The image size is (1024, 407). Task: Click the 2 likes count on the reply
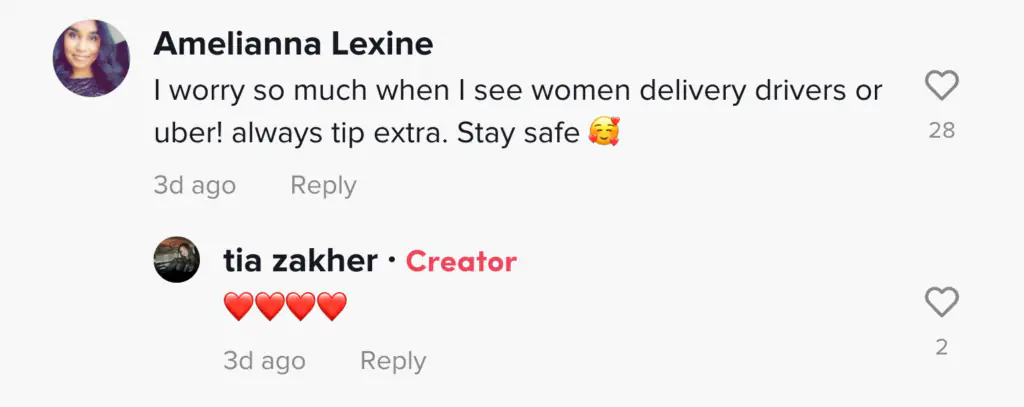click(941, 347)
